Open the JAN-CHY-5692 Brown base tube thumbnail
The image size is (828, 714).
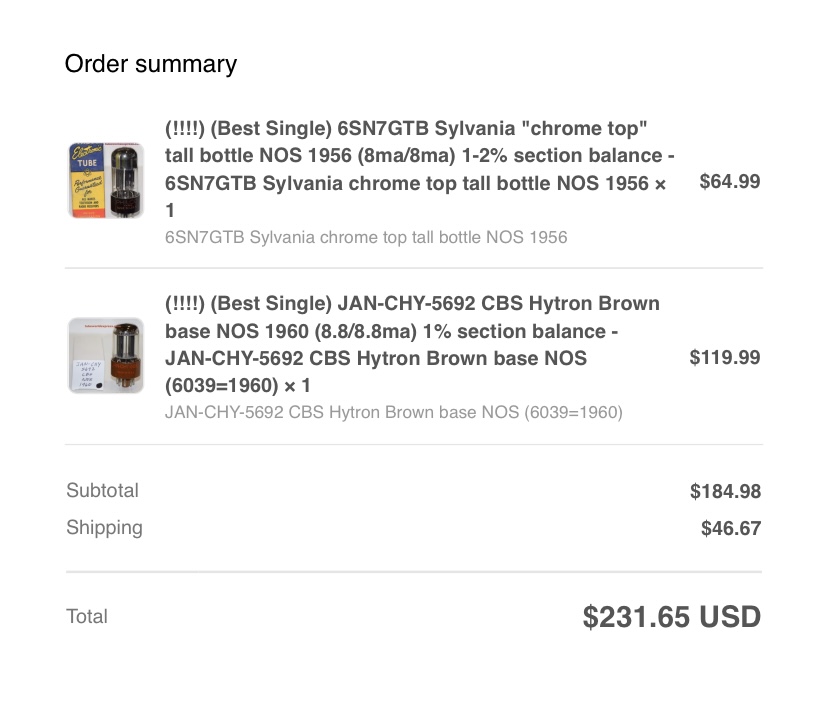pyautogui.click(x=106, y=355)
